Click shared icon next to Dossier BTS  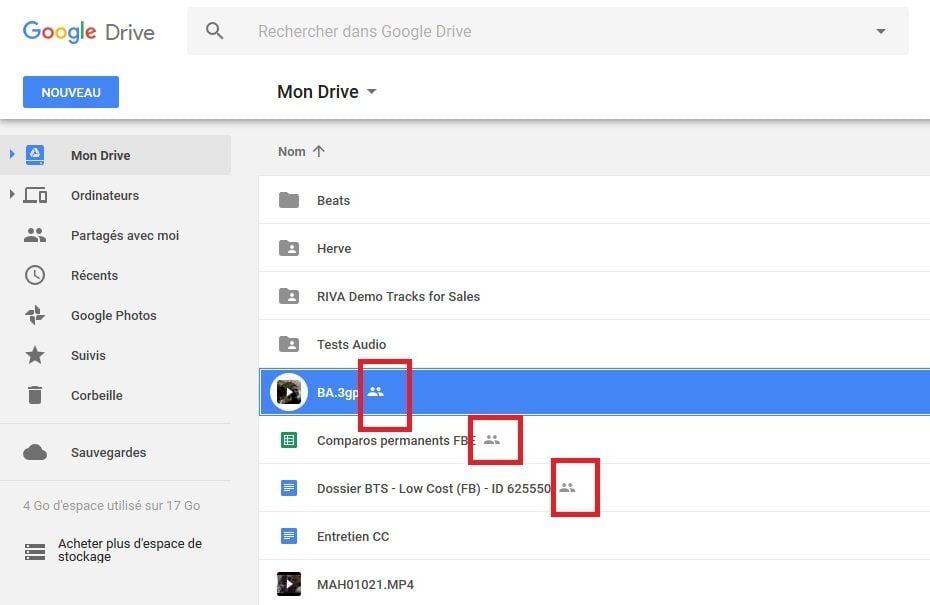(x=568, y=488)
